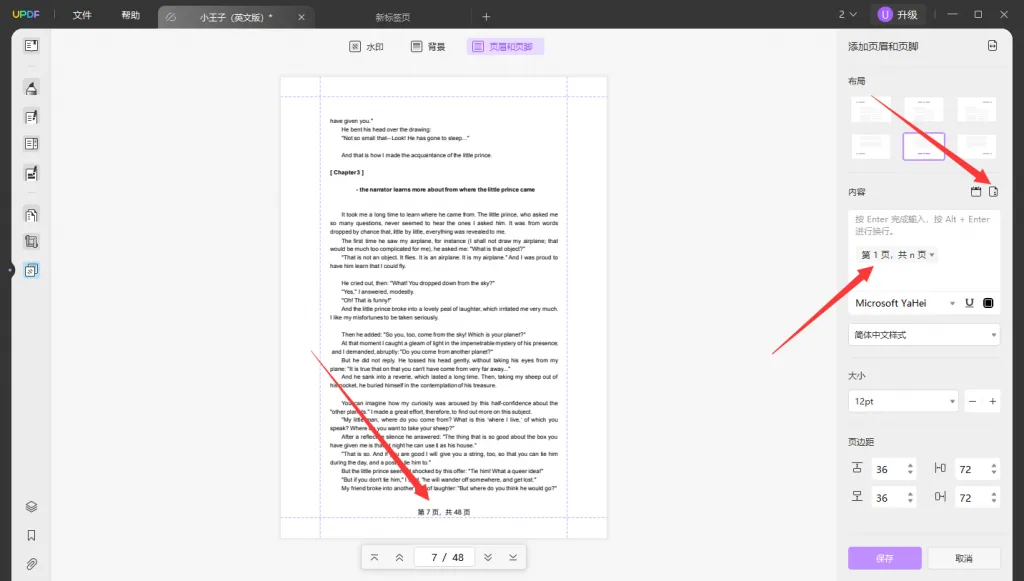Image resolution: width=1024 pixels, height=581 pixels.
Task: Switch to the 小王子（英文版）tab
Action: 236,18
